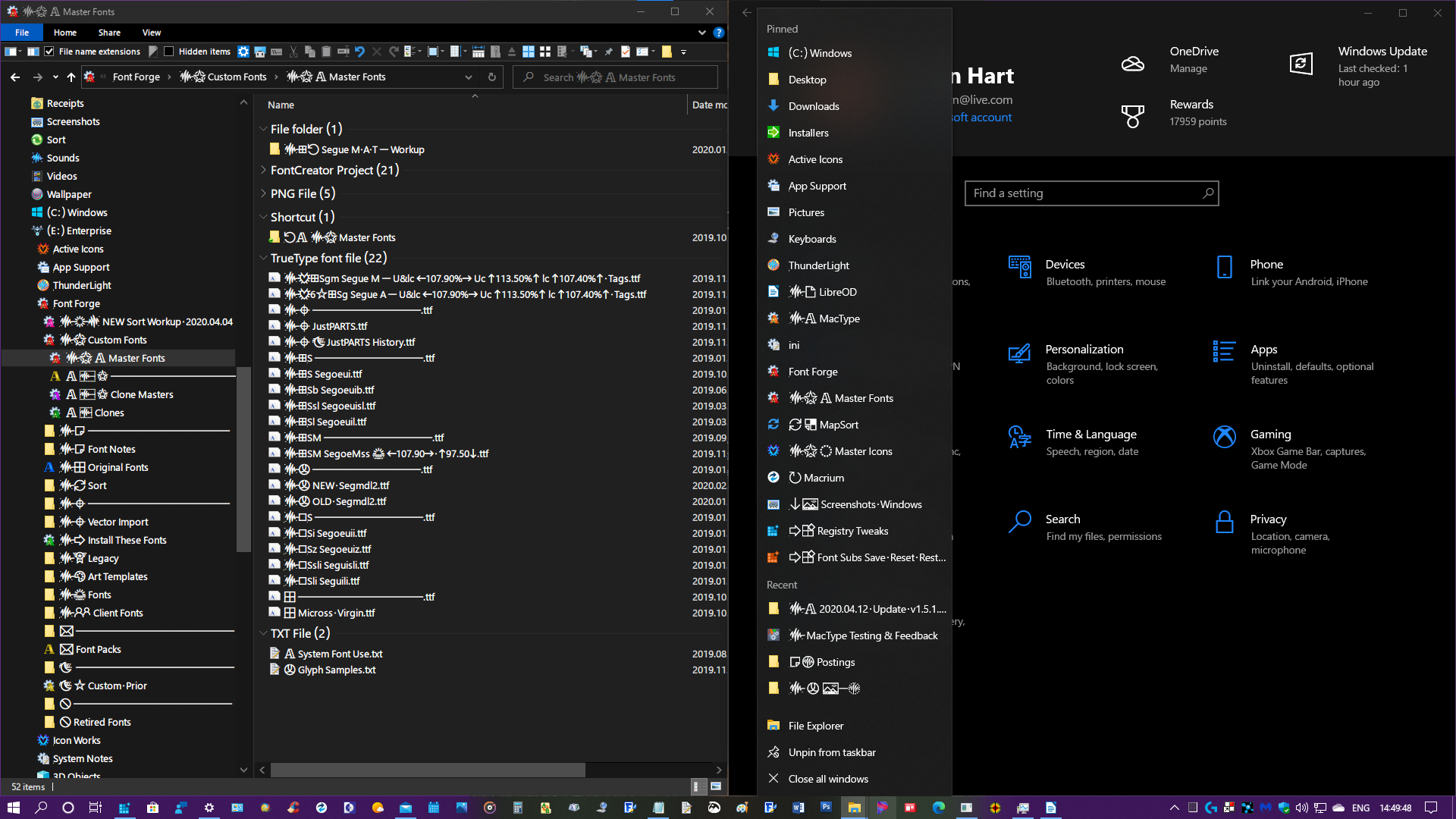Click the OneDrive cloud icon in Settings header
This screenshot has height=819, width=1456.
click(1132, 64)
